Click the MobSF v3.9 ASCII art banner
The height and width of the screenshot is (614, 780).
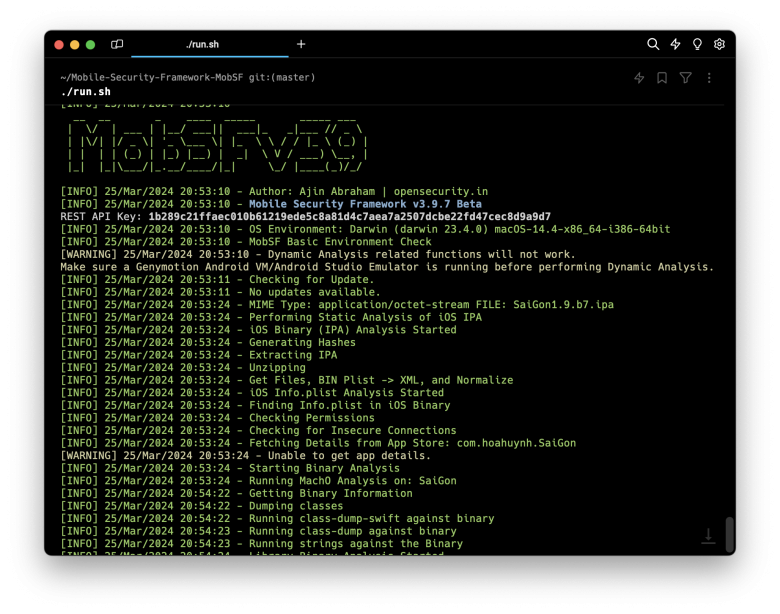point(217,146)
